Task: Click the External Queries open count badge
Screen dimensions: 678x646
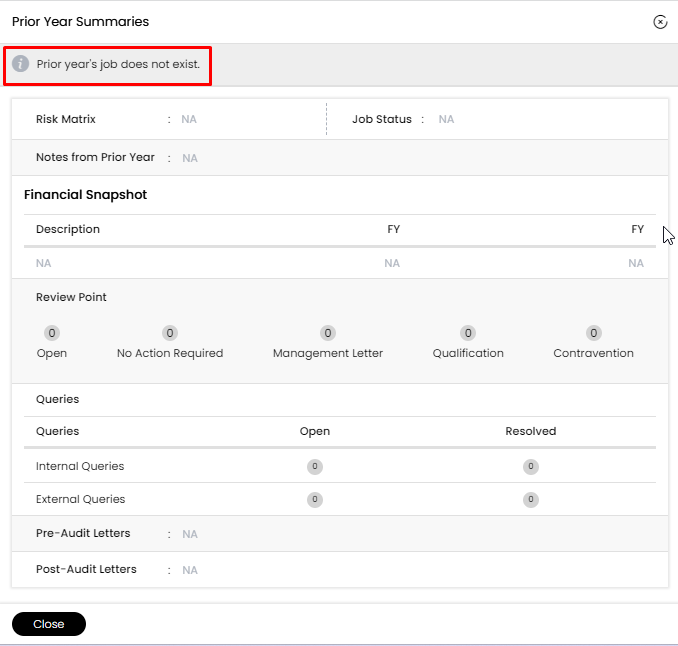Action: (315, 499)
